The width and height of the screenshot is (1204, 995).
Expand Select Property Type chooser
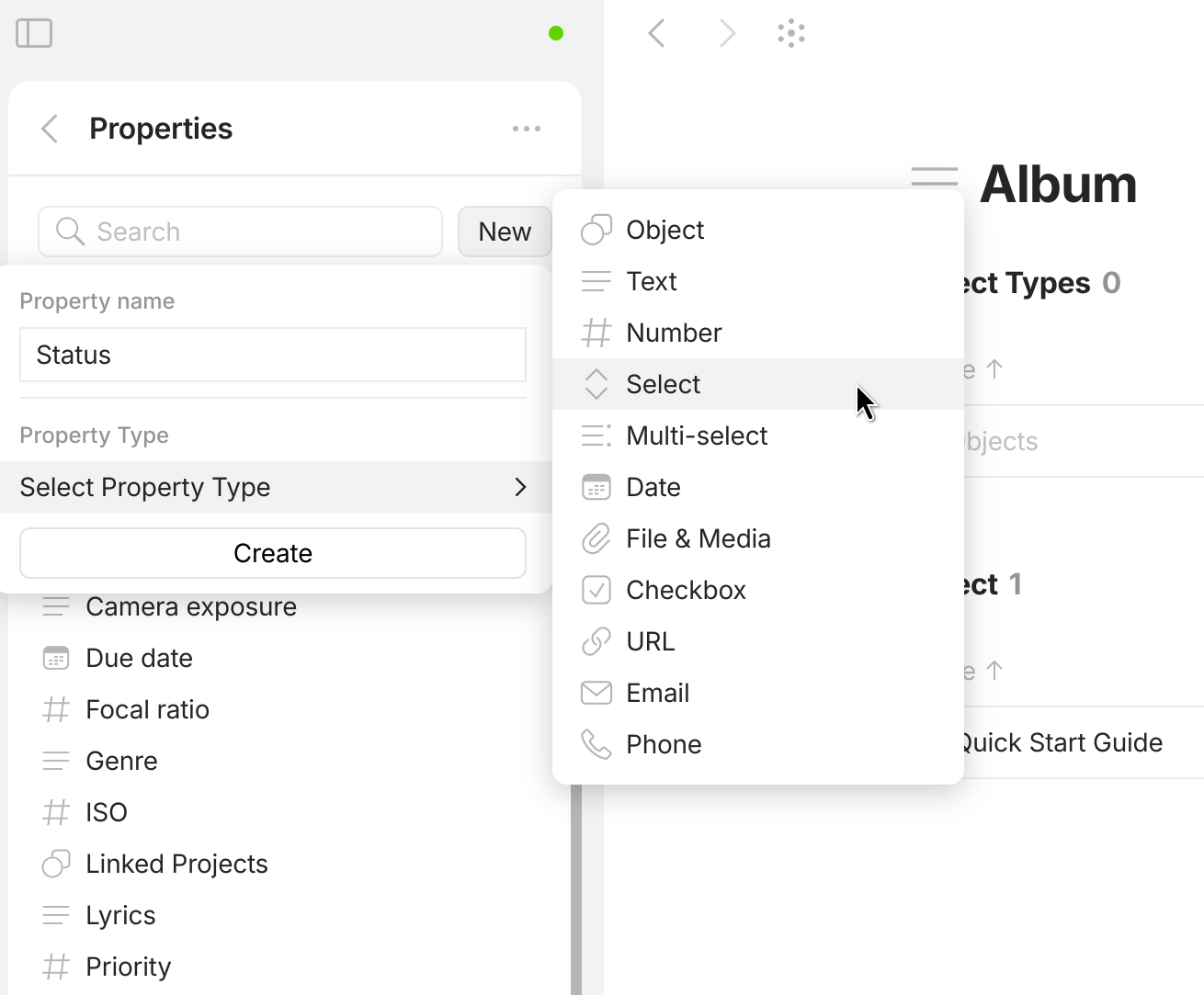[273, 487]
